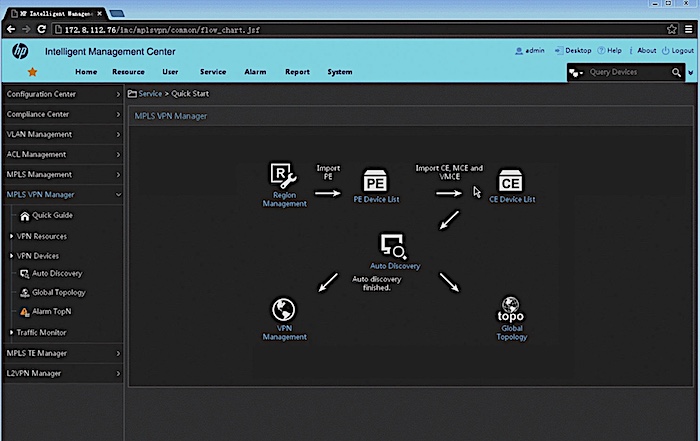Expand the Configuration Center section
This screenshot has width=700, height=441.
pyautogui.click(x=62, y=94)
